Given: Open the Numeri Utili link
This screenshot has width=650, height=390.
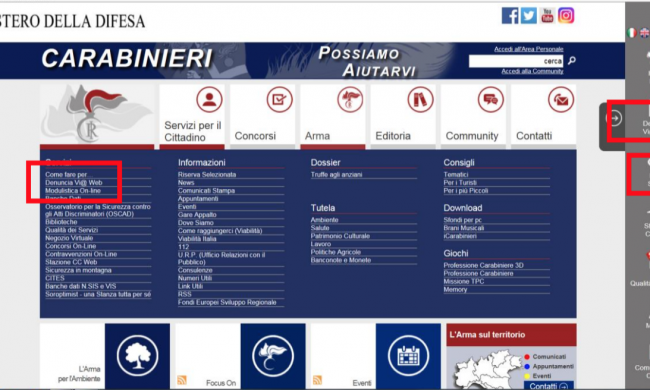Looking at the screenshot, I should 195,278.
